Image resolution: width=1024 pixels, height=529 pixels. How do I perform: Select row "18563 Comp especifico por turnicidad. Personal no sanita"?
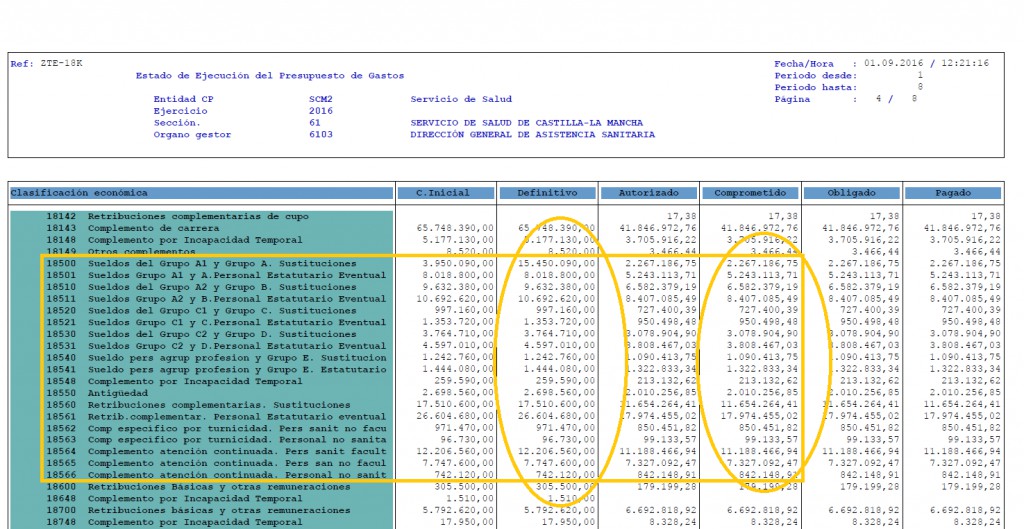[507, 440]
